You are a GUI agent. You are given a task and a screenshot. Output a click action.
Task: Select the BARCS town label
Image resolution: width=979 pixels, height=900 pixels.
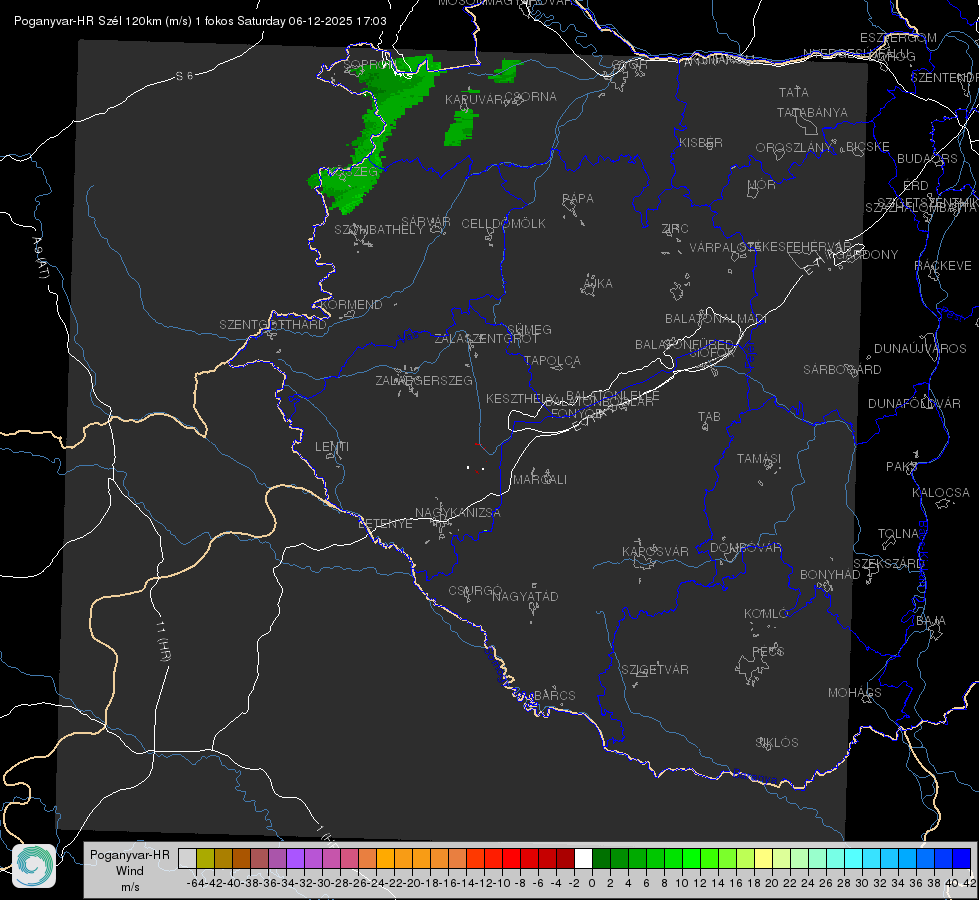tap(554, 695)
